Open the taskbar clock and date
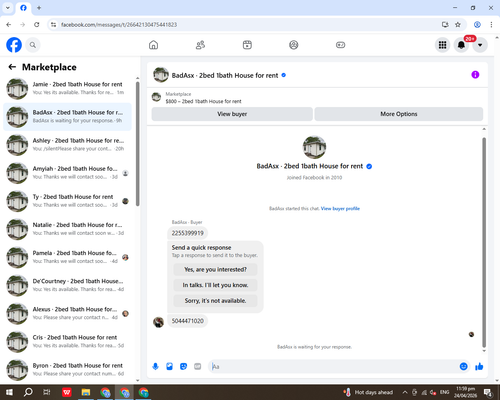500x400 pixels. click(x=465, y=392)
